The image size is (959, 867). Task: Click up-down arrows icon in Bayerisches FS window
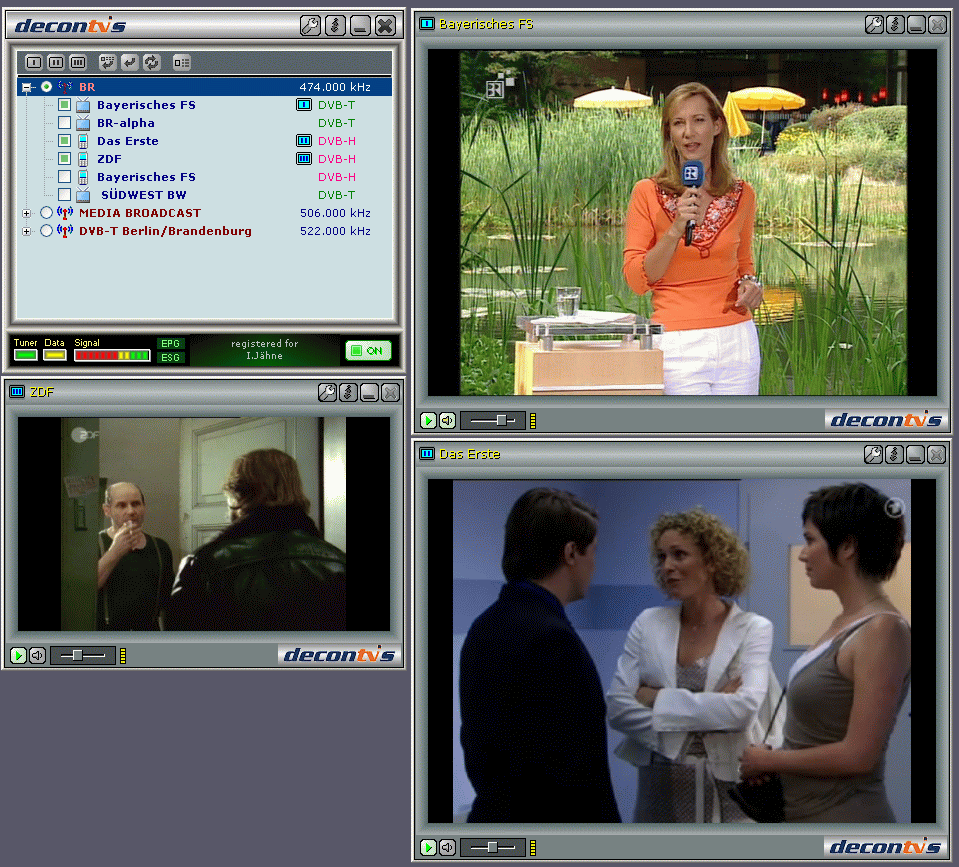tap(895, 24)
